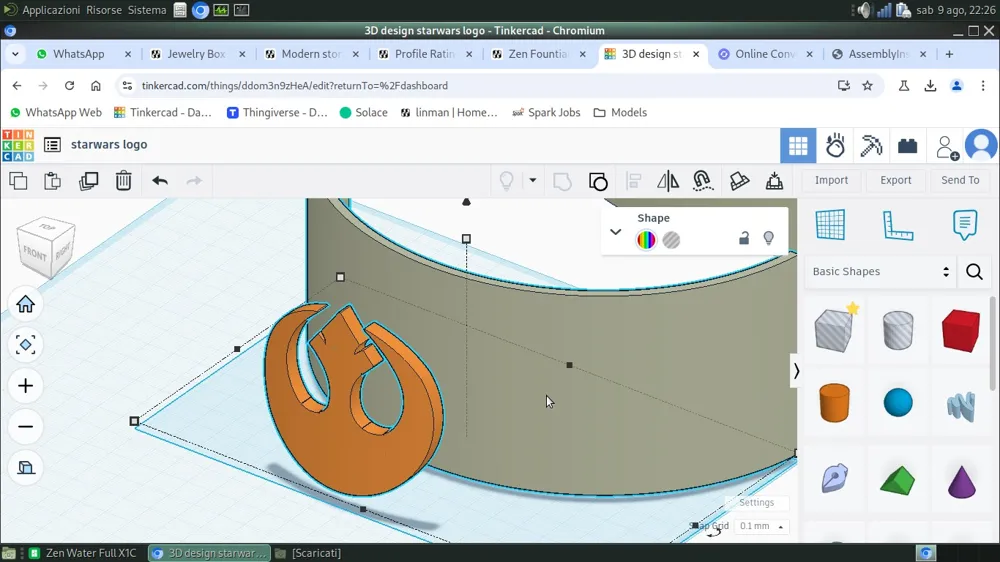Image resolution: width=1000 pixels, height=562 pixels.
Task: Open the visibility options dropdown arrow
Action: (x=533, y=181)
